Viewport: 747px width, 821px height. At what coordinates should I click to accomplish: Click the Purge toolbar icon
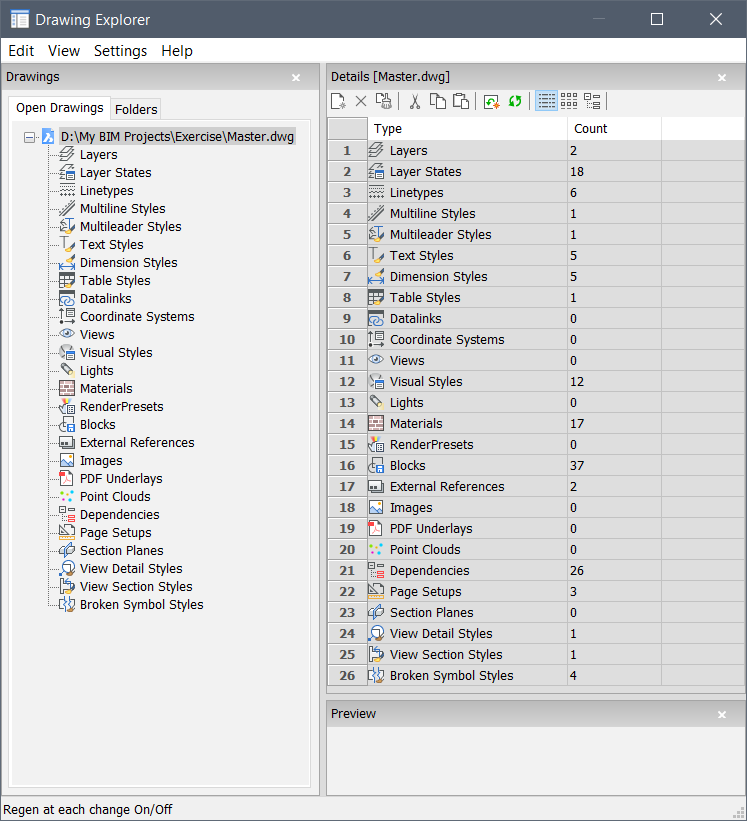click(x=383, y=101)
